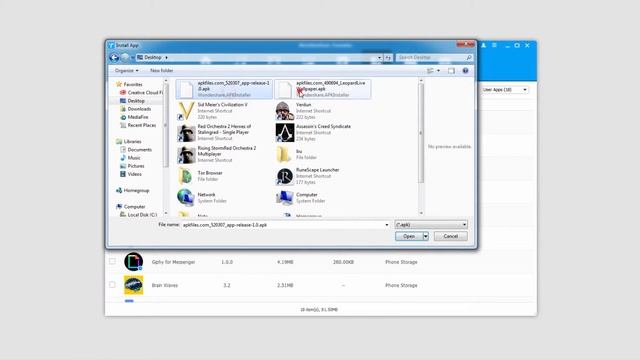Click the refresh button beside address bar
The height and width of the screenshot is (360, 640).
coord(388,58)
